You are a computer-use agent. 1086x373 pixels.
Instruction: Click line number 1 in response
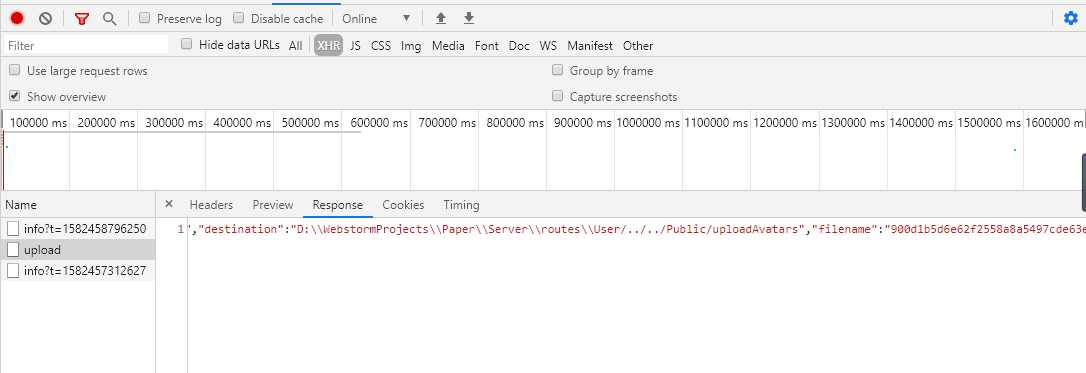coord(181,229)
